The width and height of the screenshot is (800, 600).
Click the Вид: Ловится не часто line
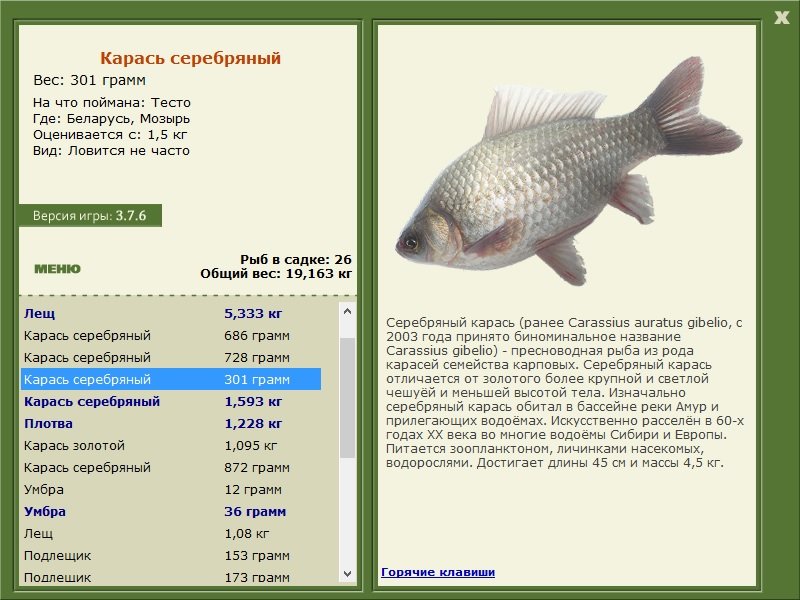click(x=111, y=151)
